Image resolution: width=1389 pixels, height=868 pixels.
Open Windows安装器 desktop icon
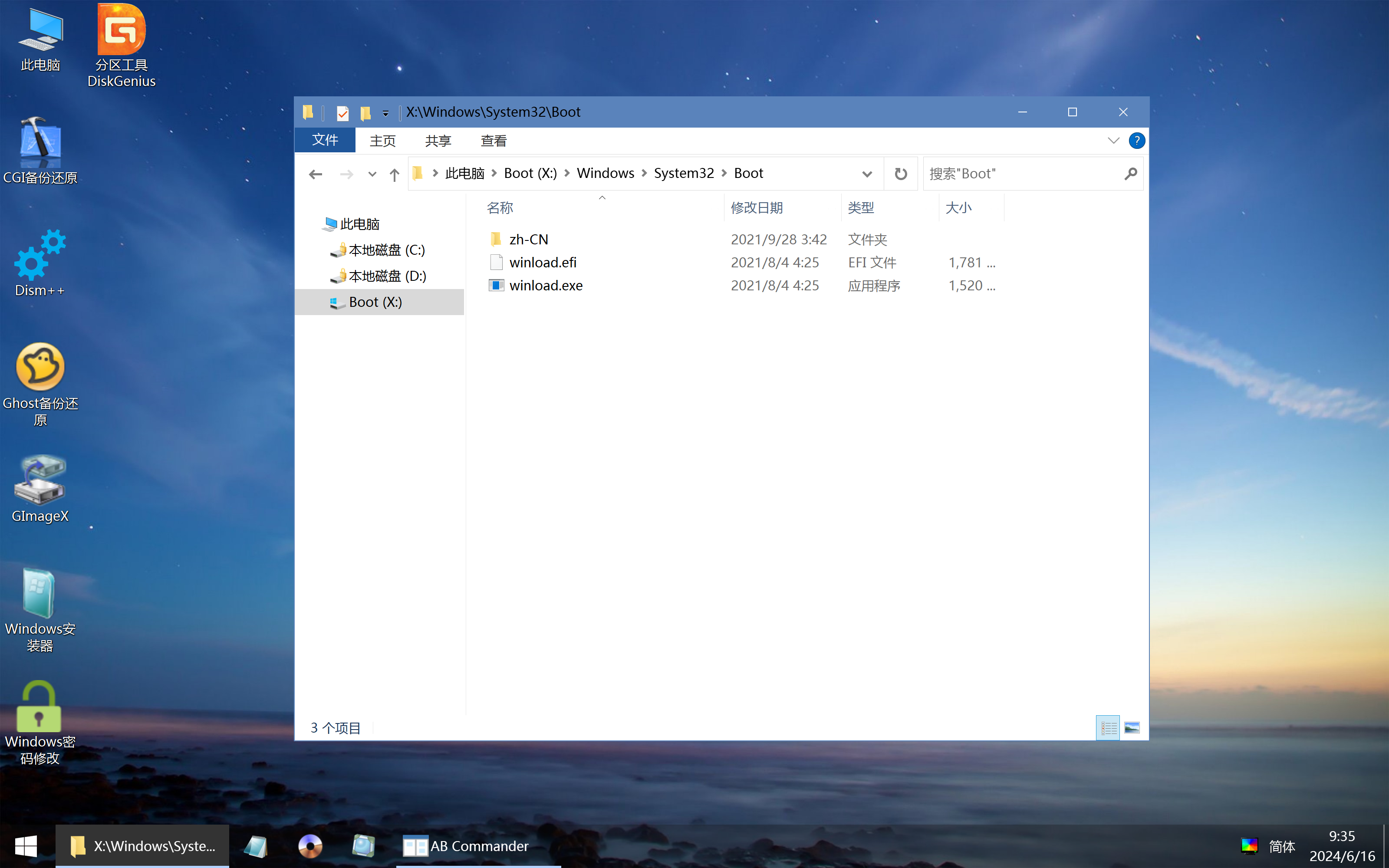40,610
